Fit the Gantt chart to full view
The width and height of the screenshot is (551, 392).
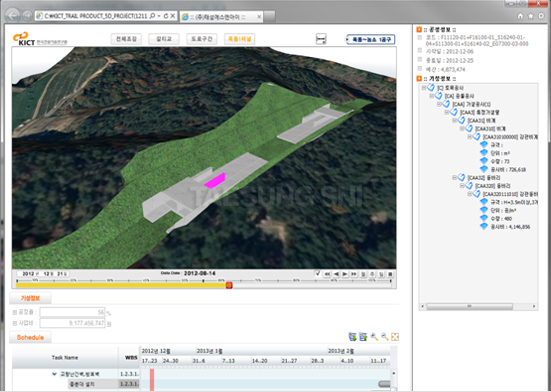tap(395, 337)
